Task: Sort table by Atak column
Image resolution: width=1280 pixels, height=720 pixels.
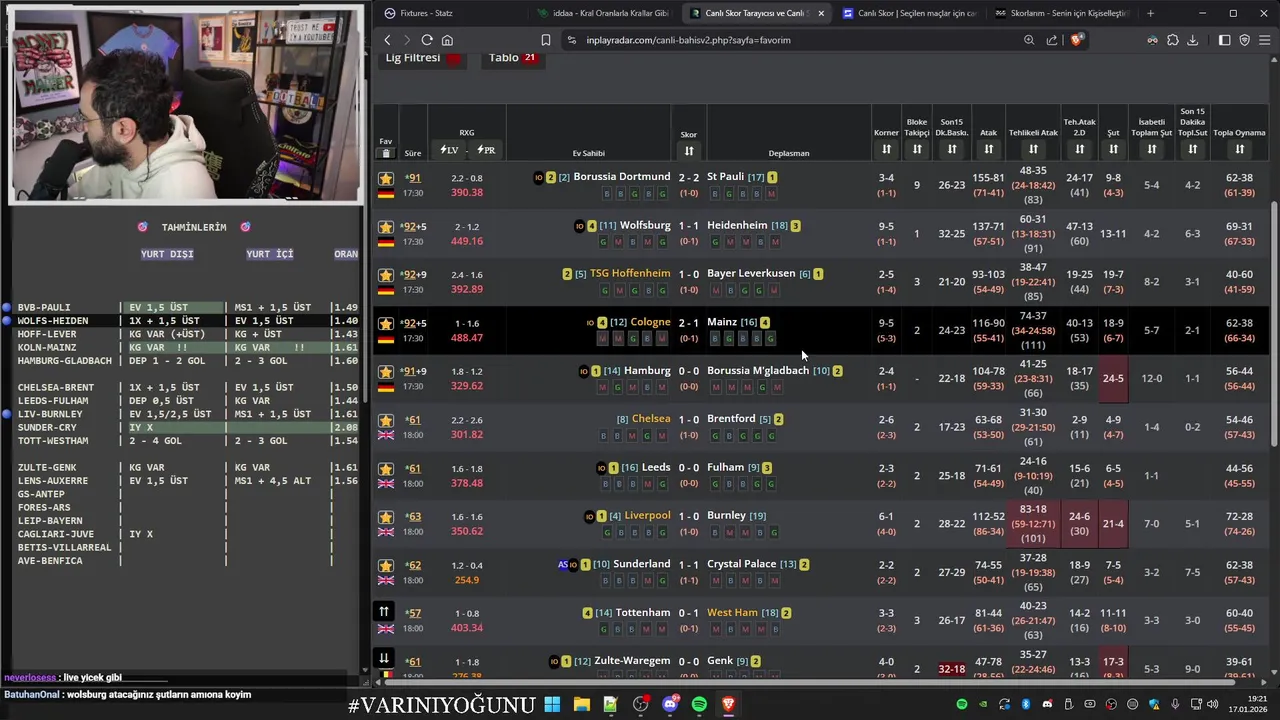Action: pyautogui.click(x=988, y=149)
